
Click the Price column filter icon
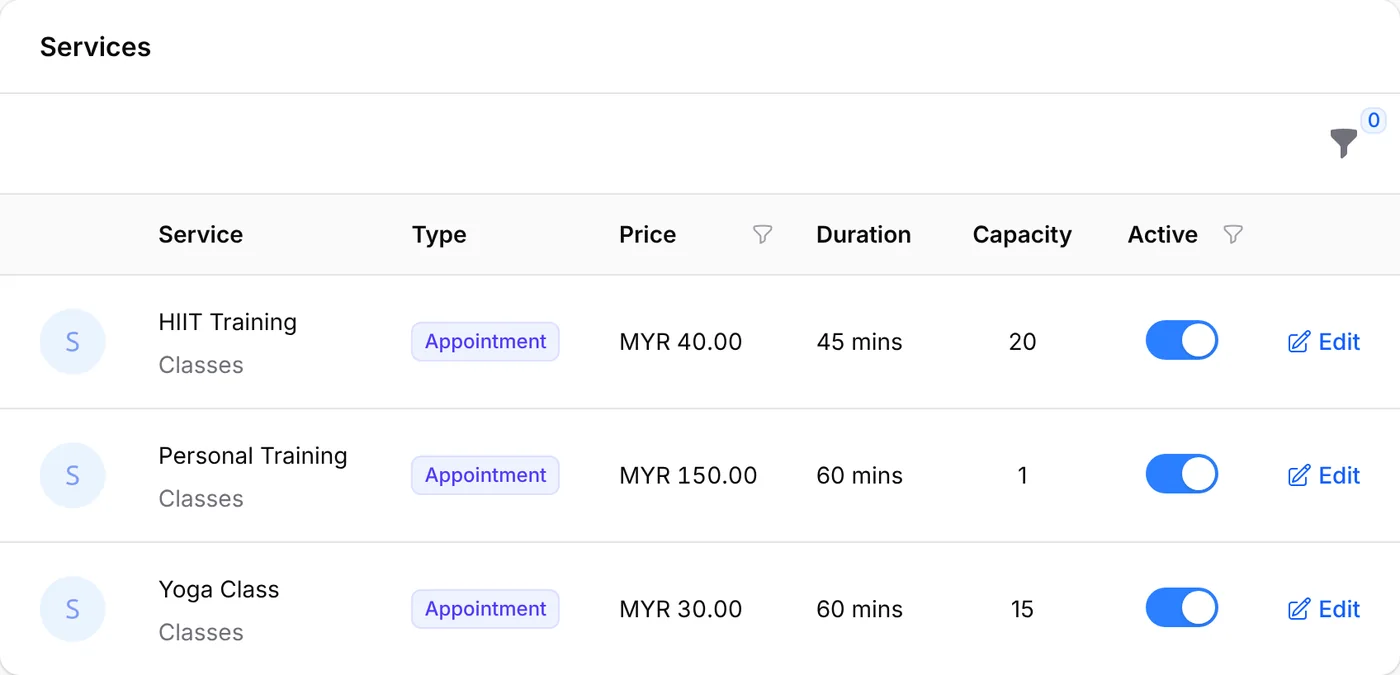point(762,235)
